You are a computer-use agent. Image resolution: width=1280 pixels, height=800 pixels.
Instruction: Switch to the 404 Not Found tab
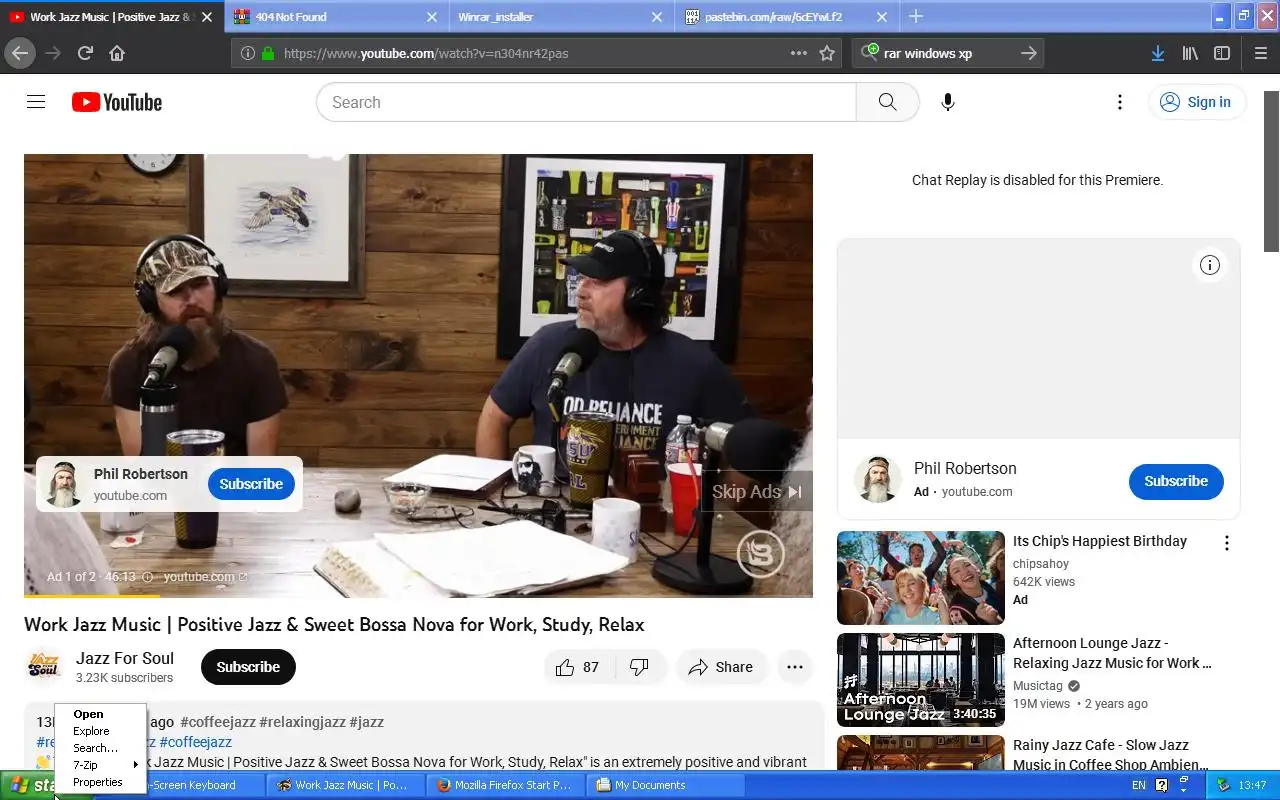337,17
